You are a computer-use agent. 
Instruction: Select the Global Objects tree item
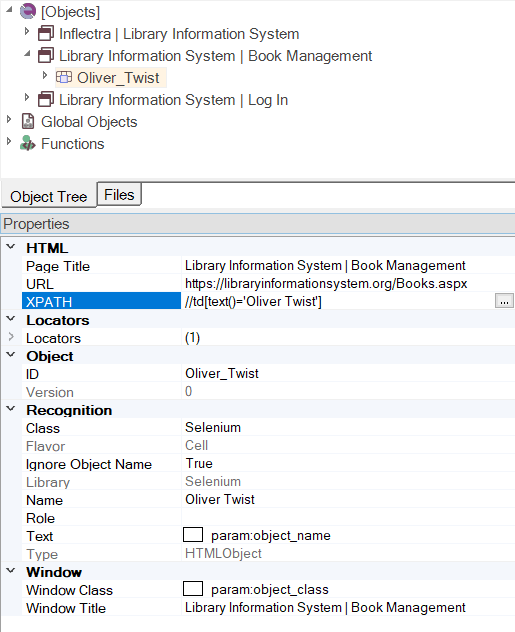89,122
